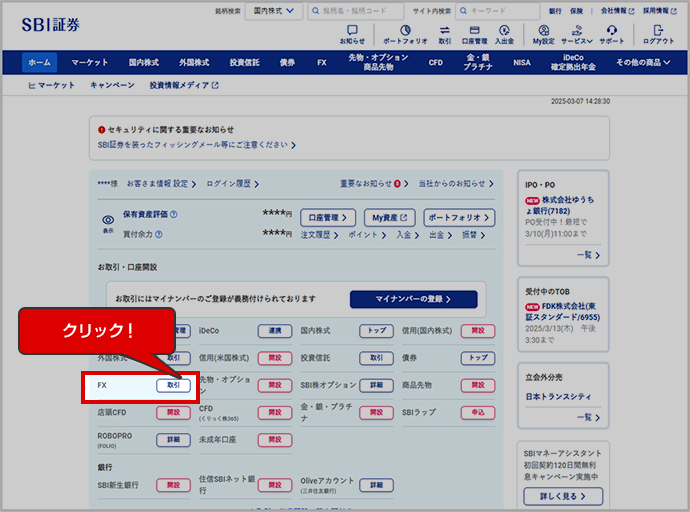Open the iDeCo 確定拠出年金 tab

[573, 62]
